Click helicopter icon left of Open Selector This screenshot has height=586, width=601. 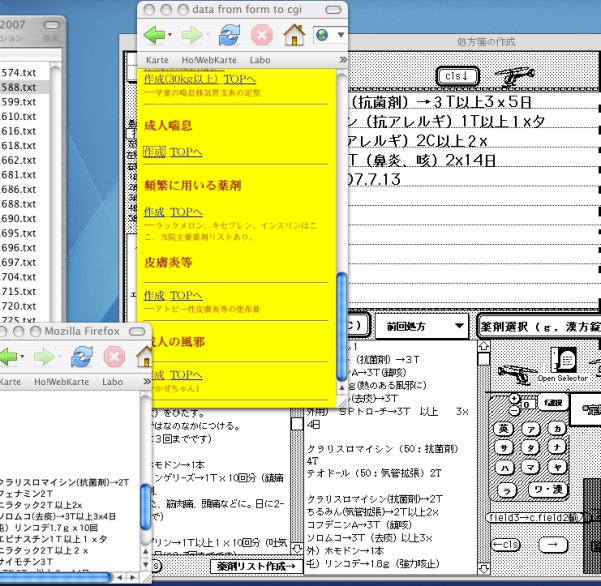pyautogui.click(x=517, y=373)
